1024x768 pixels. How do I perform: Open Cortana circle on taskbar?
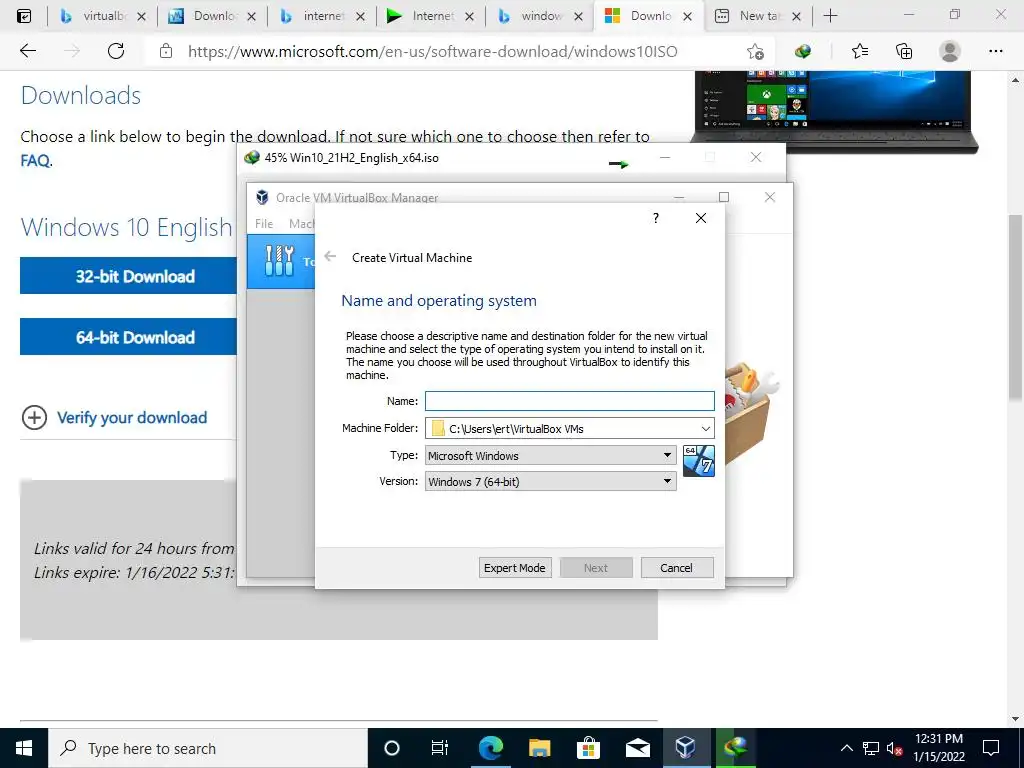(391, 748)
